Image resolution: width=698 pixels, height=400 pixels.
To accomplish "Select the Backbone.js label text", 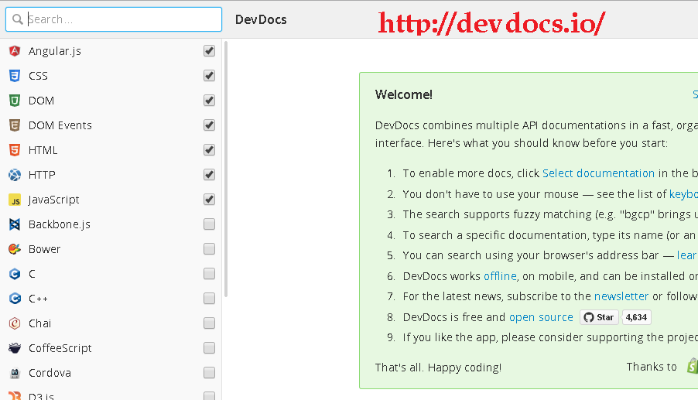I will tap(59, 224).
